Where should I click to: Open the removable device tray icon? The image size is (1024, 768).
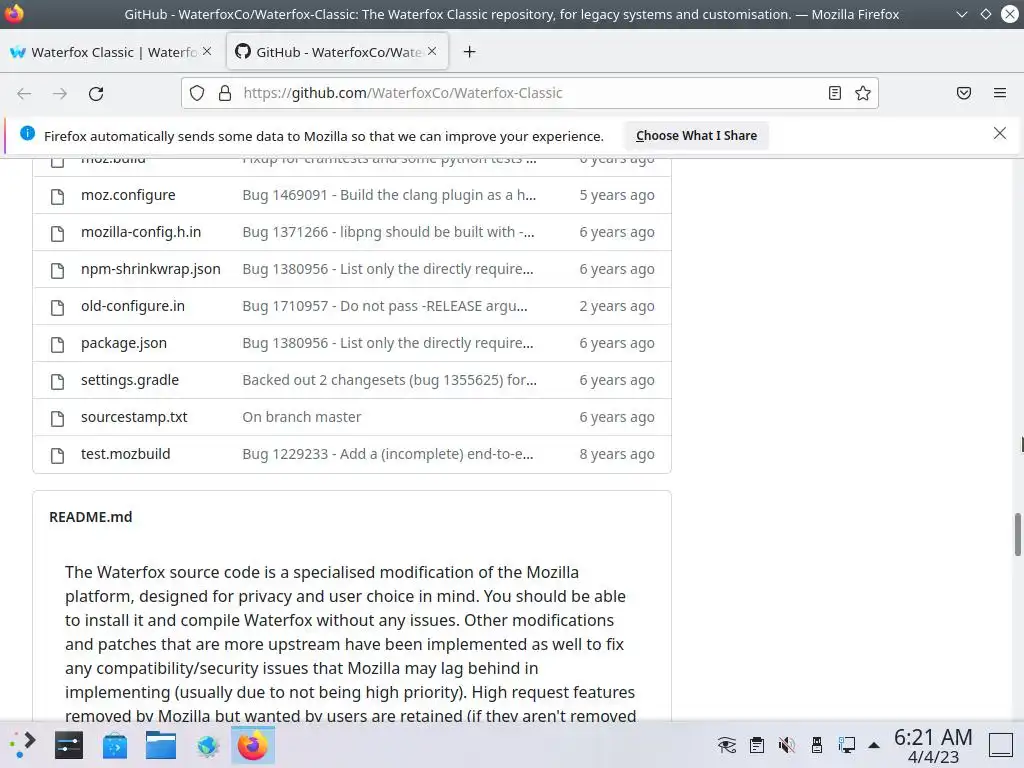[816, 745]
